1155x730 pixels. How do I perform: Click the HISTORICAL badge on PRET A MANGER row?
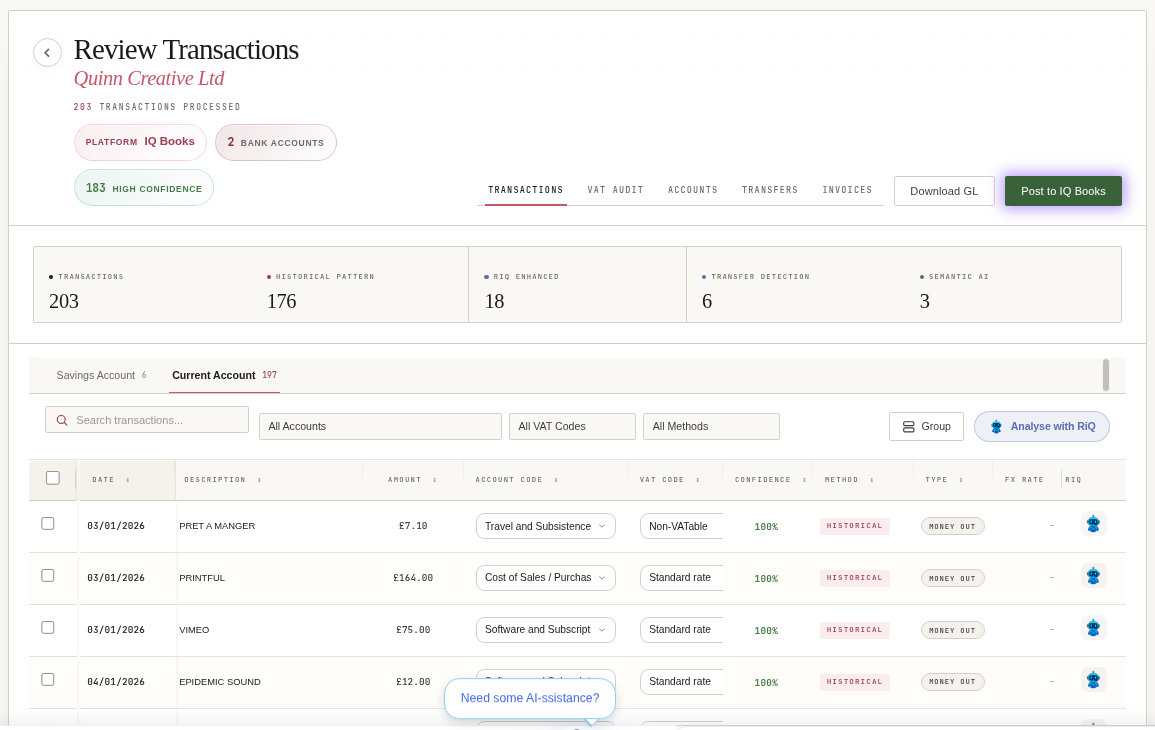854,526
